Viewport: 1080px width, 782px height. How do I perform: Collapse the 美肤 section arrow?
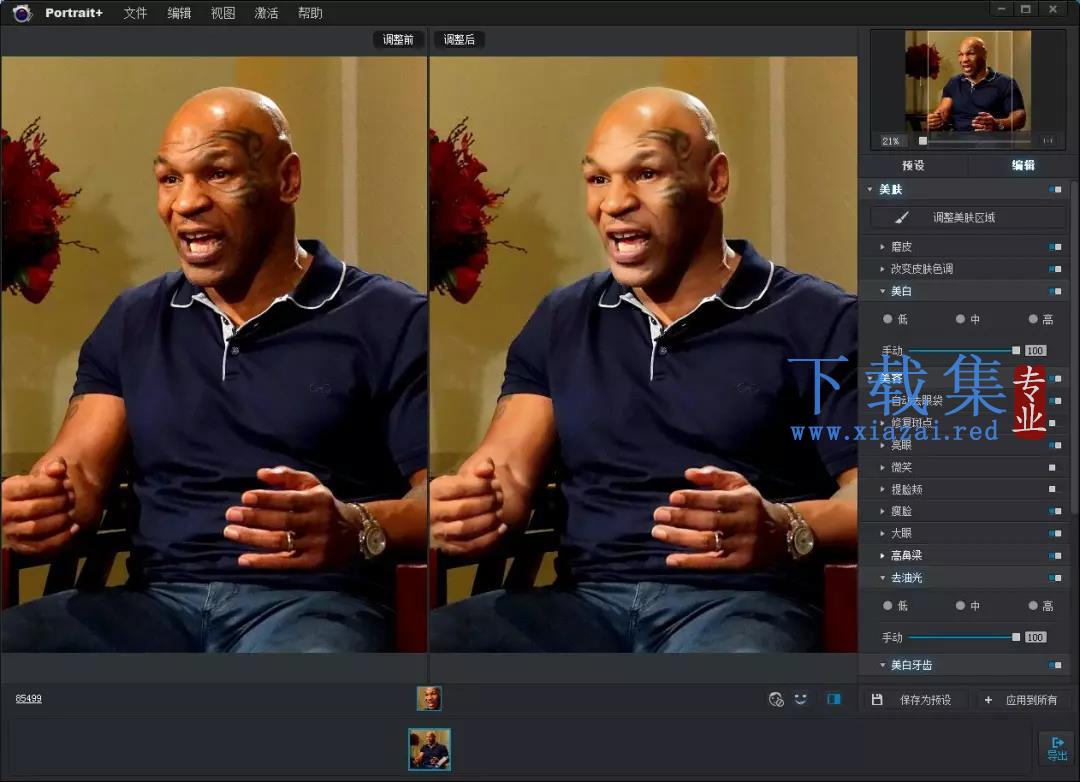(x=870, y=189)
